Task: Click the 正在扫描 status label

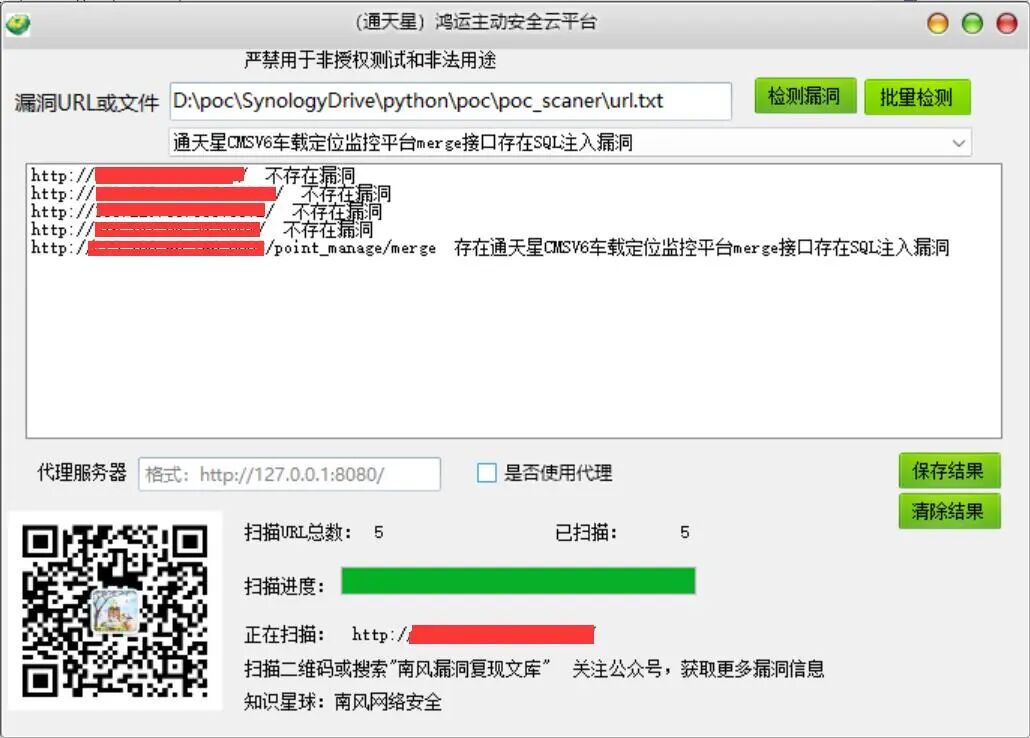Action: 284,634
